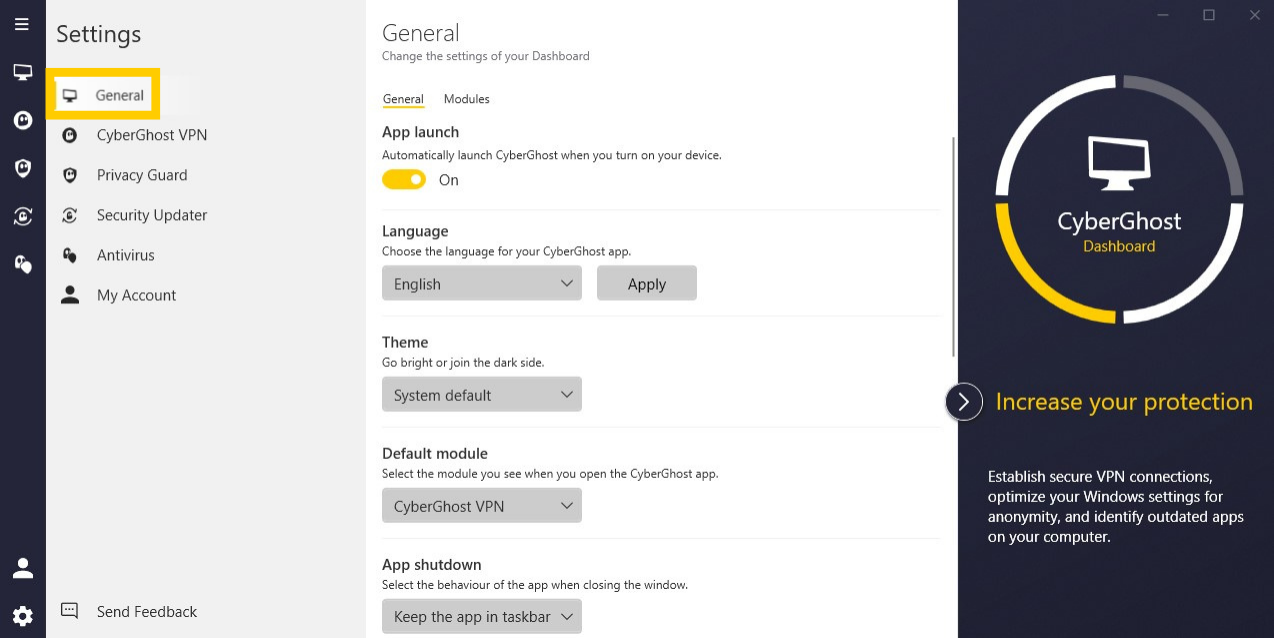1274x638 pixels.
Task: Click Increase your protection heading
Action: click(x=1124, y=402)
